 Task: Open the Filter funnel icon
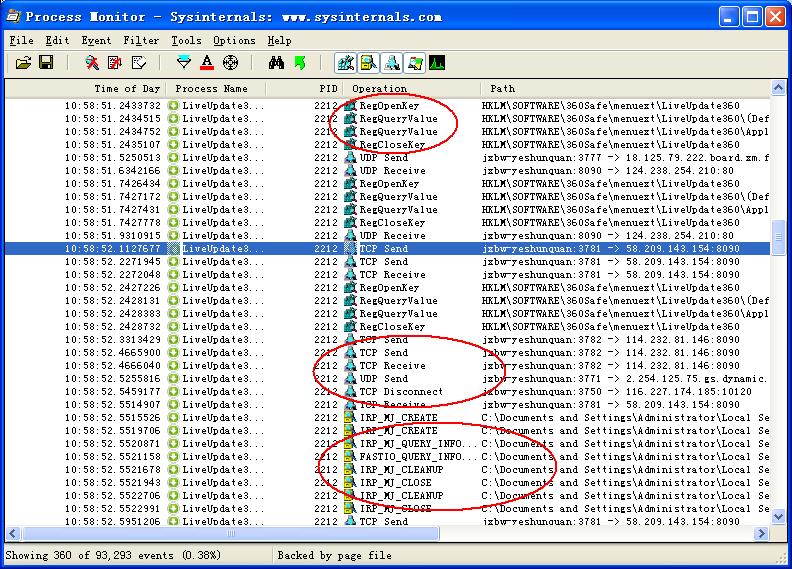[183, 63]
